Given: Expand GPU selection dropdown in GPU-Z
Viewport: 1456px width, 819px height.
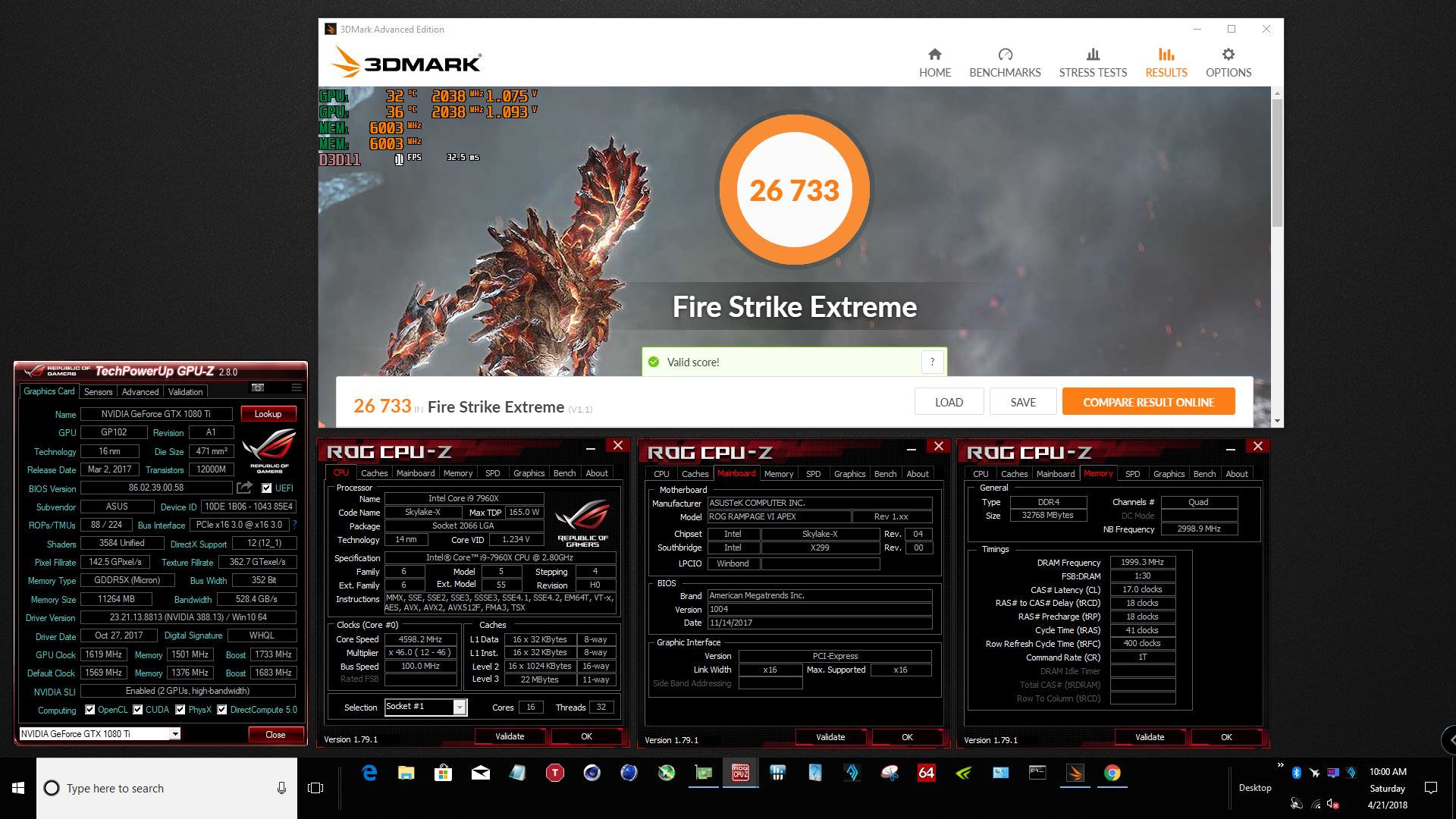Looking at the screenshot, I should pyautogui.click(x=175, y=734).
